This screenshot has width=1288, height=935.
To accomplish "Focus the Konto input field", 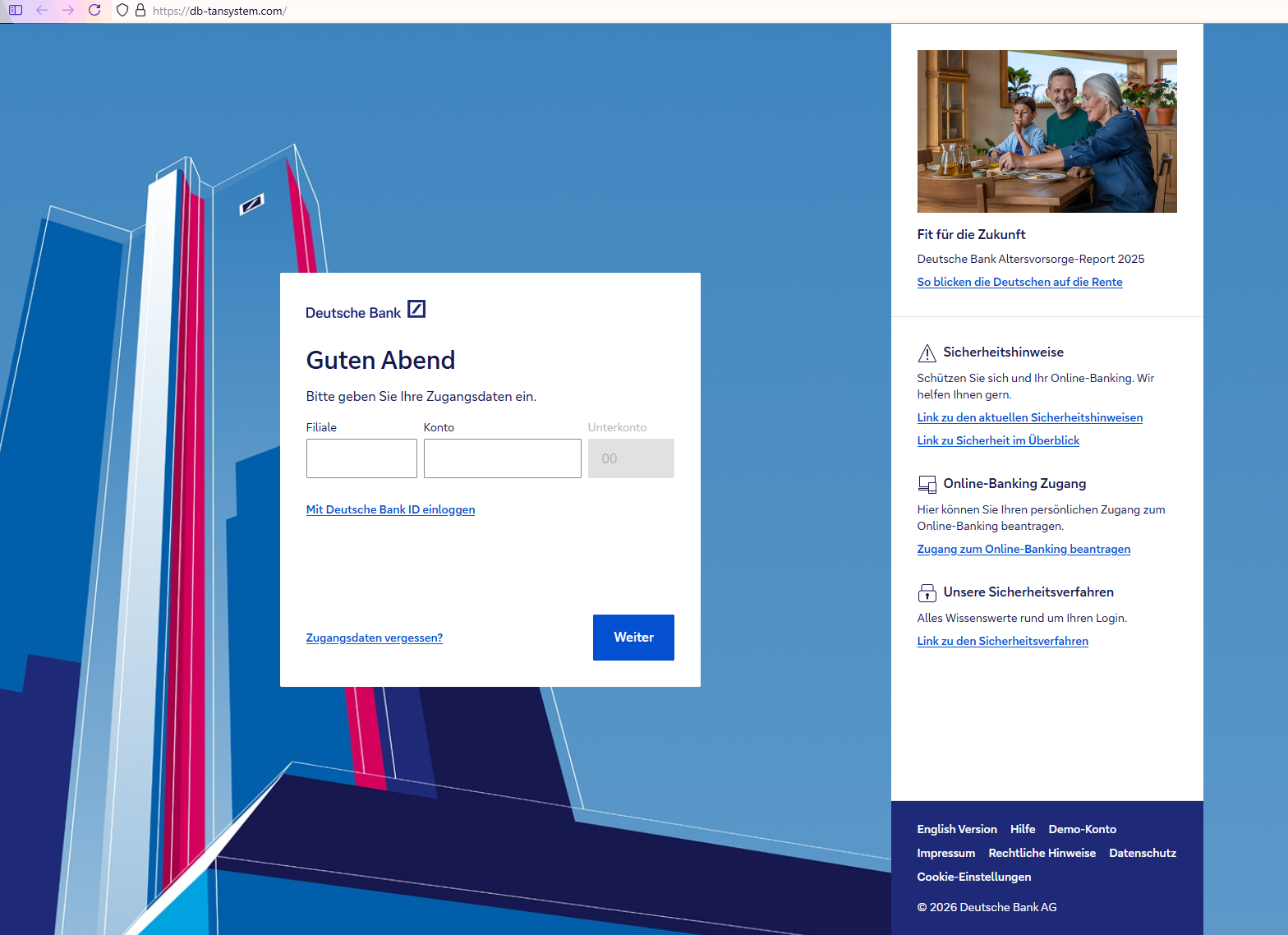I will coord(502,458).
